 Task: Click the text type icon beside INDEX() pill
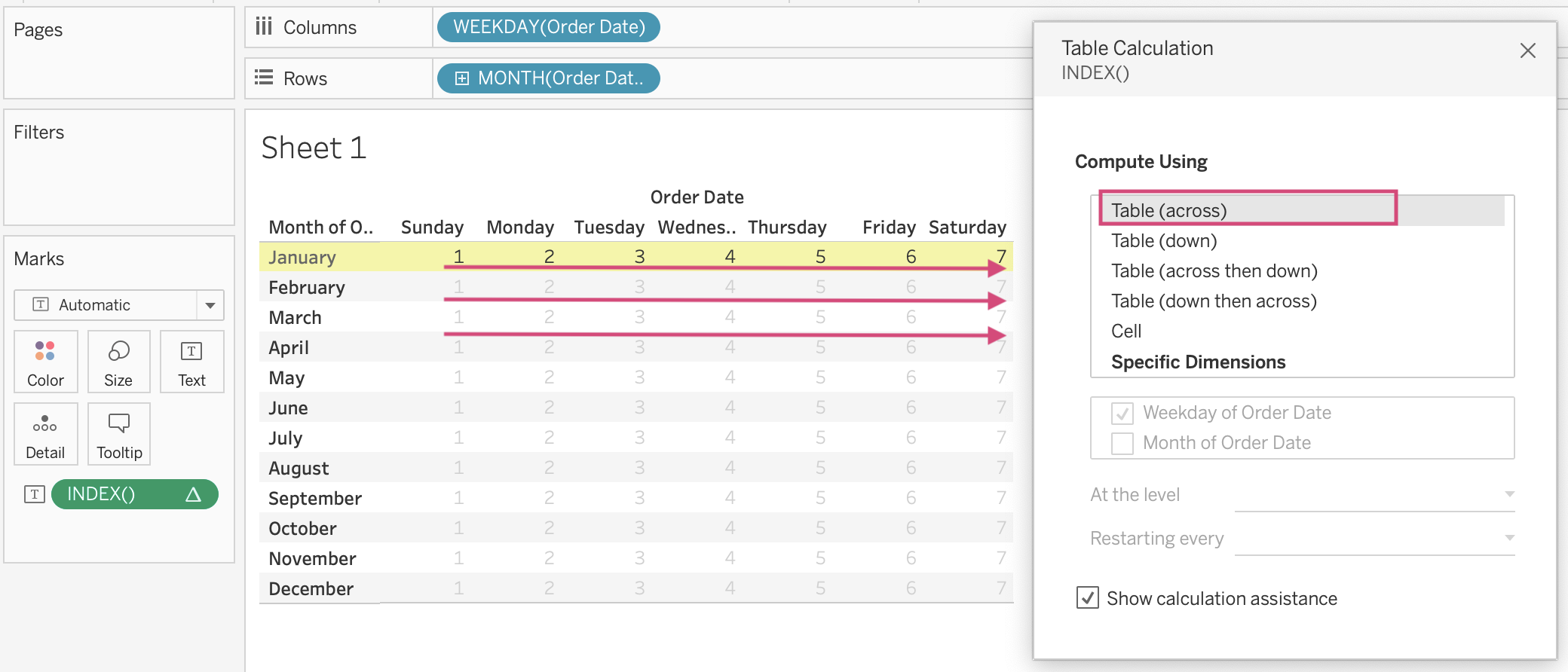(35, 494)
